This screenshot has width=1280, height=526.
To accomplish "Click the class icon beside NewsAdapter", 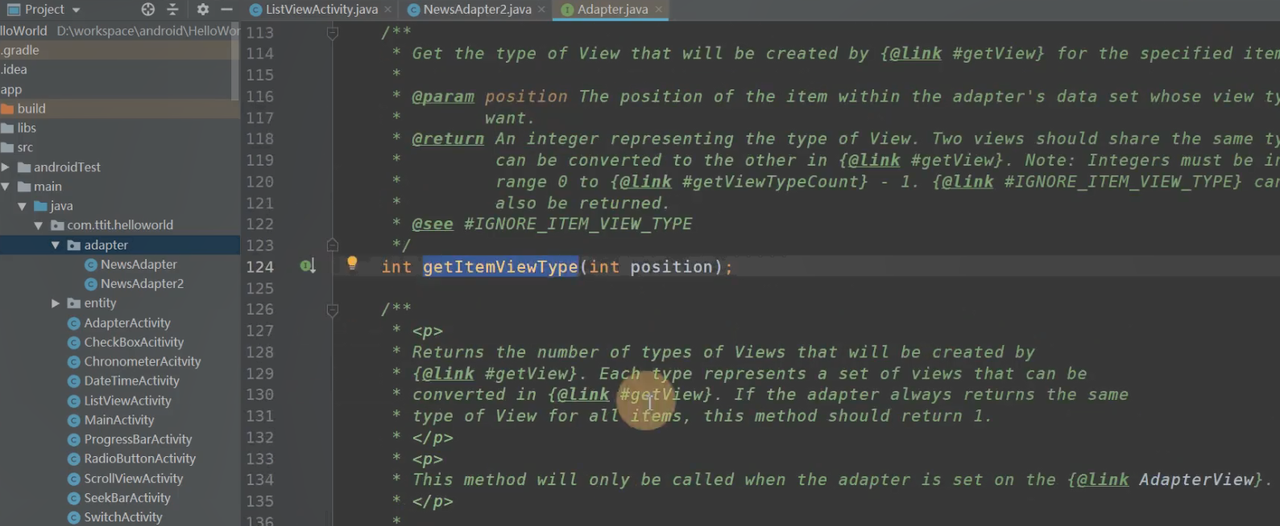I will coord(91,264).
